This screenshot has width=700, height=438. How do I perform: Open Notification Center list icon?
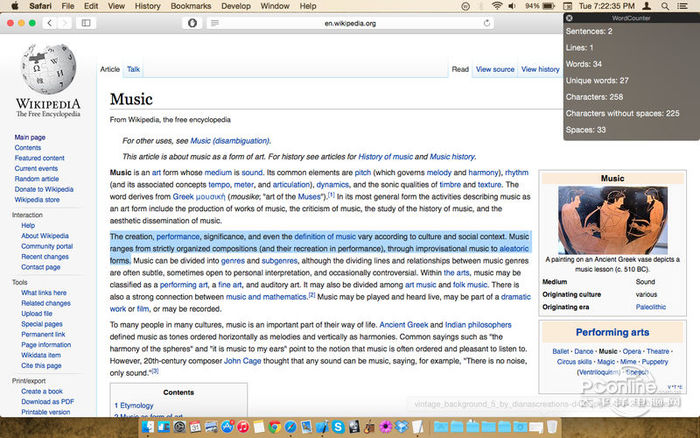pyautogui.click(x=683, y=6)
